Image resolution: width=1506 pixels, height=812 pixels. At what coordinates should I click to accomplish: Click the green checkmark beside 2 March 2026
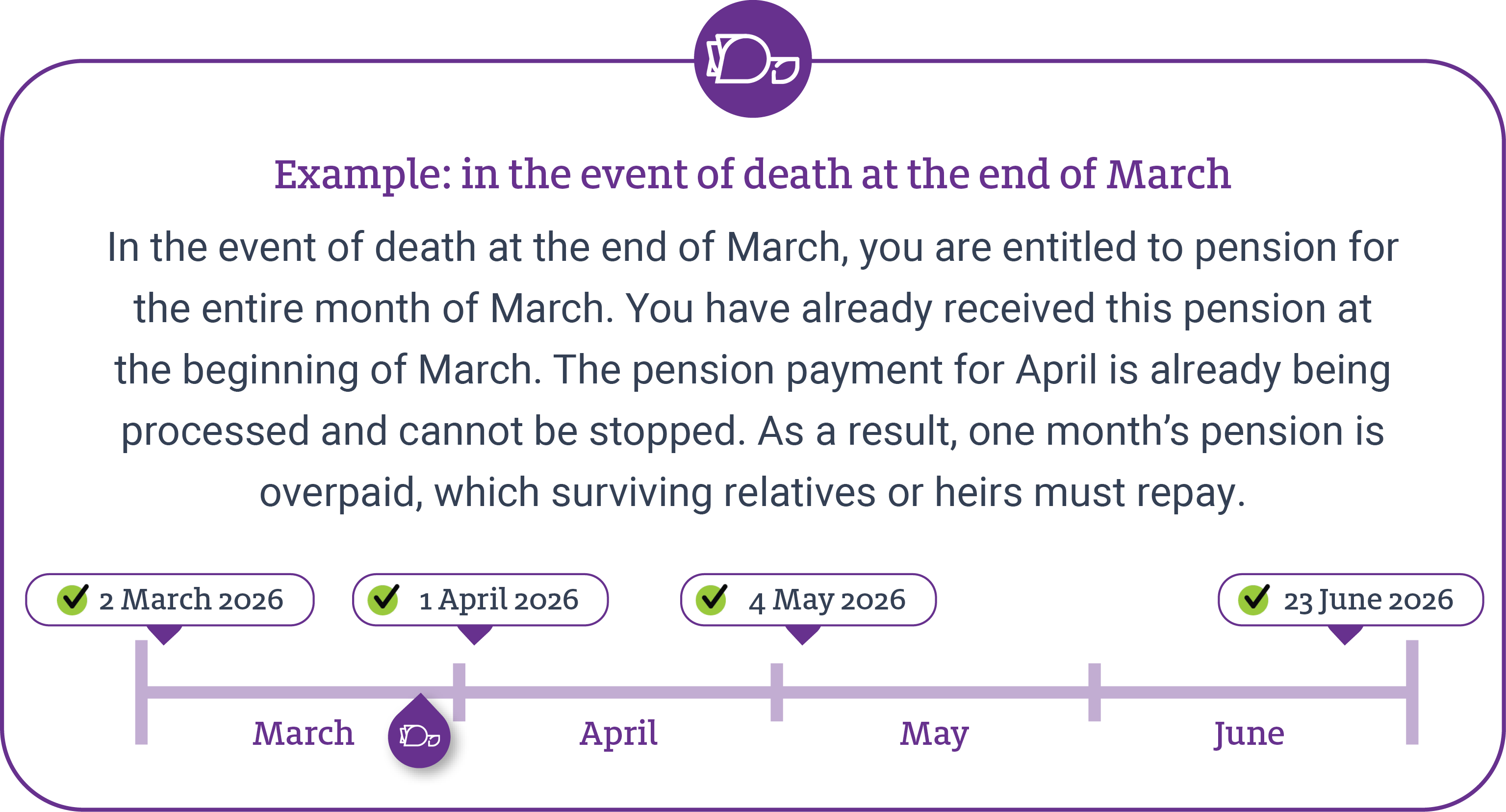pos(73,599)
